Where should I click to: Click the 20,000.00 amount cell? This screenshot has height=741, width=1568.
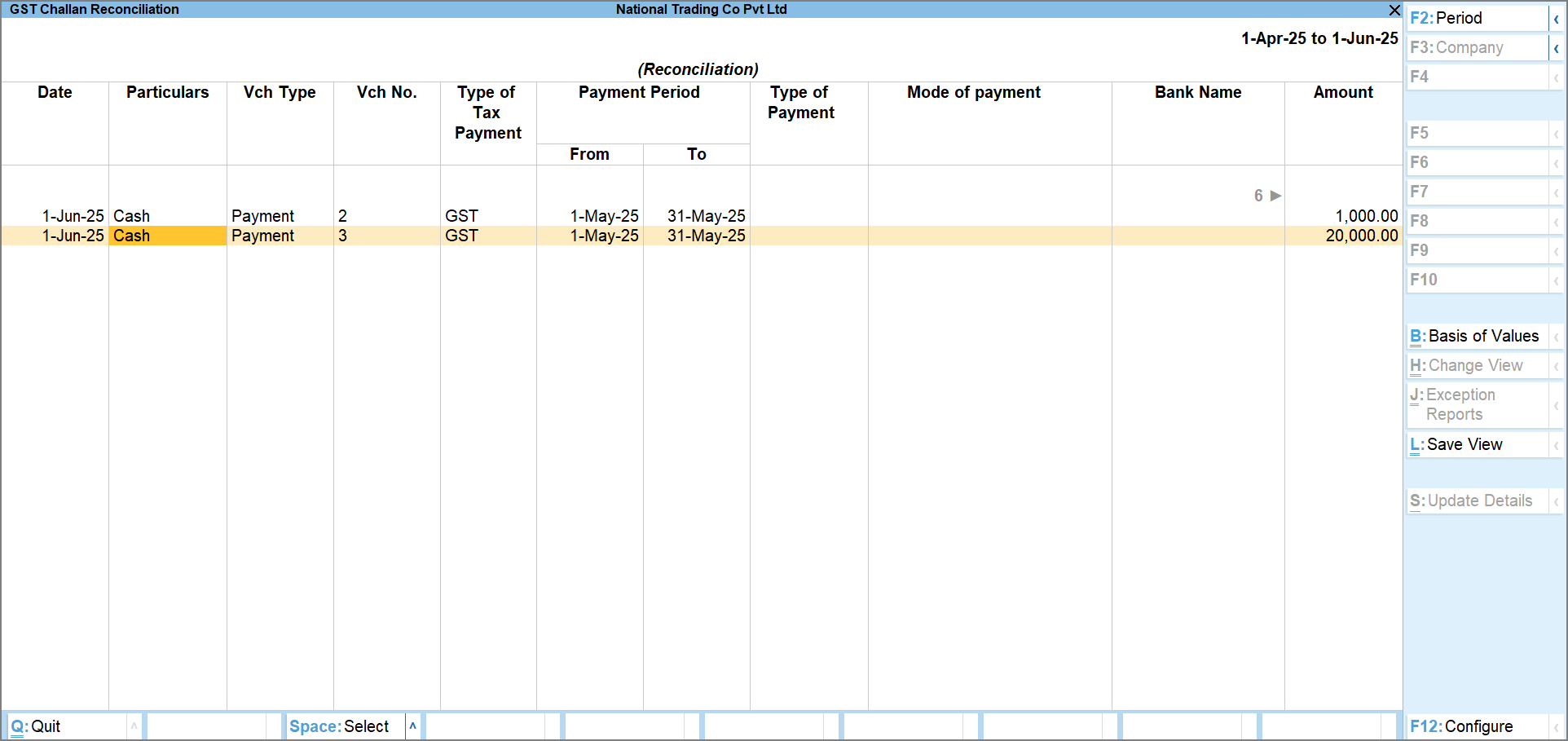1361,236
